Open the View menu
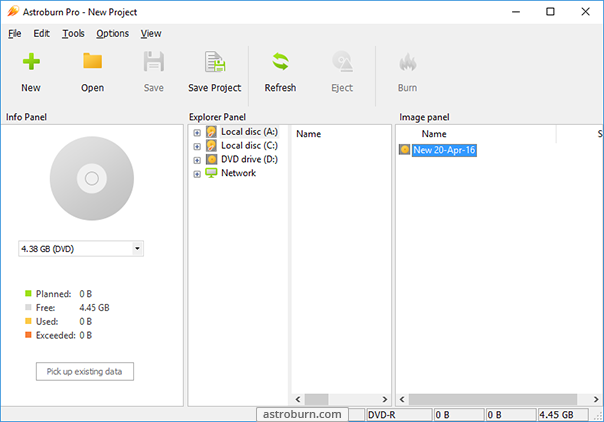Image resolution: width=604 pixels, height=422 pixels. coord(151,33)
